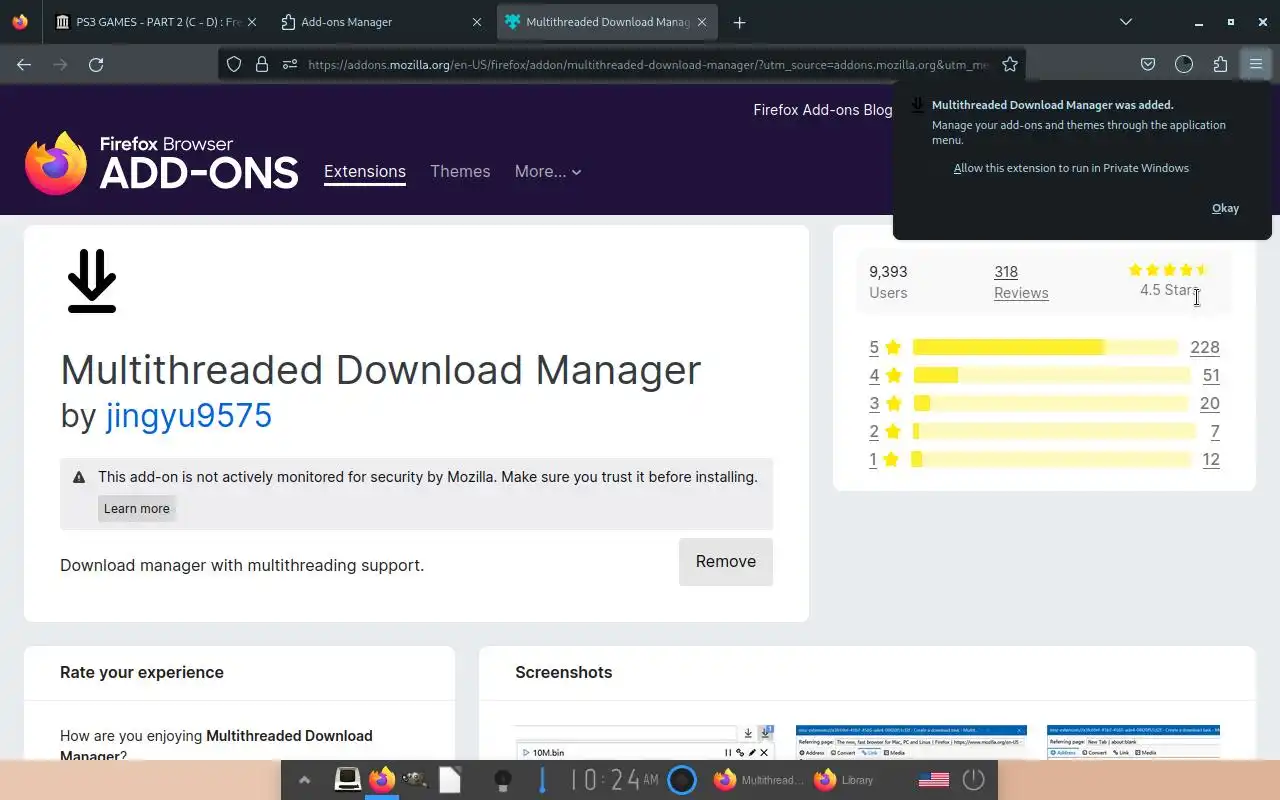The width and height of the screenshot is (1280, 800).
Task: Open the Extensions puzzle-piece icon
Action: (1220, 64)
